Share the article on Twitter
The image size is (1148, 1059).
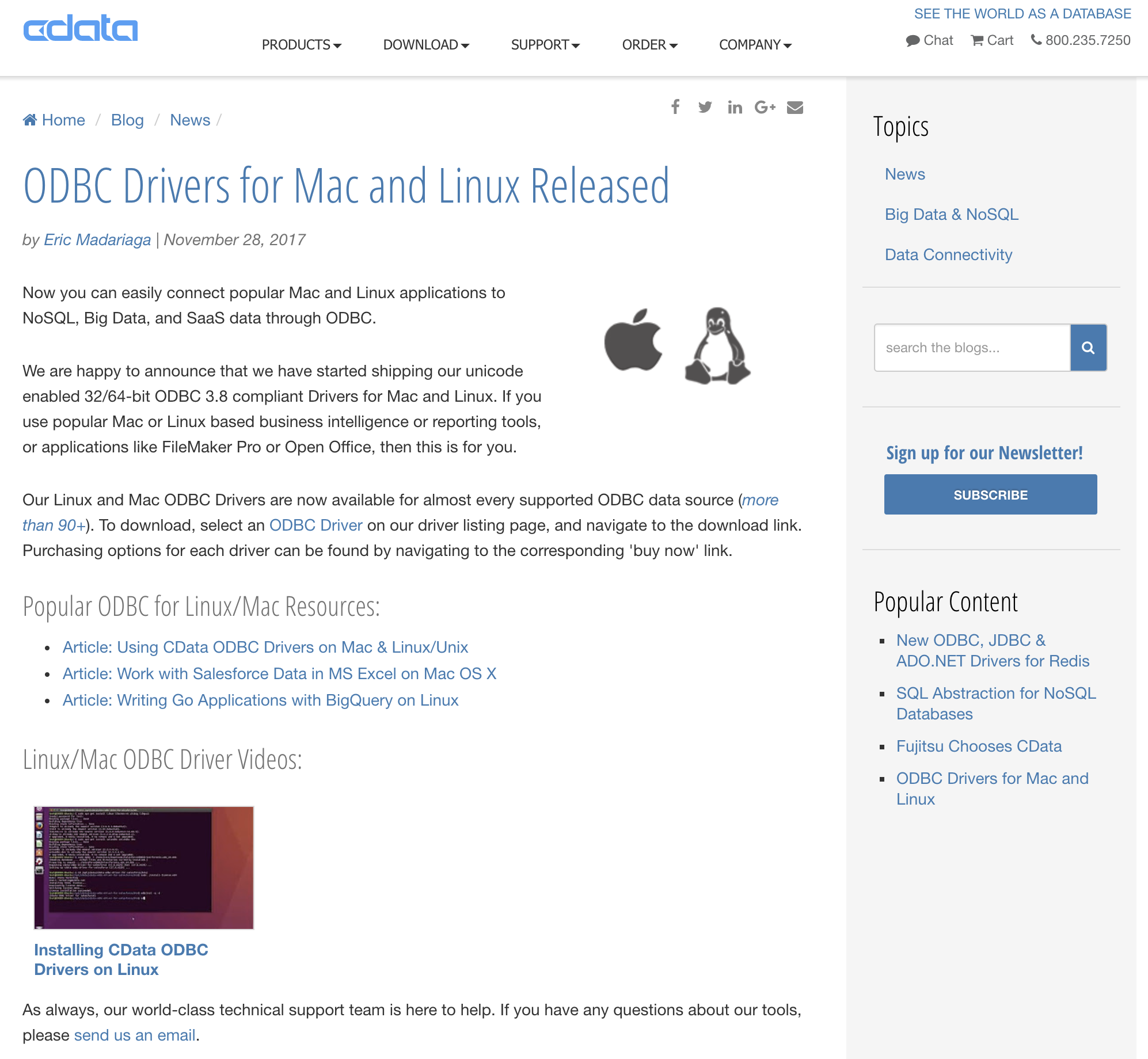(705, 107)
